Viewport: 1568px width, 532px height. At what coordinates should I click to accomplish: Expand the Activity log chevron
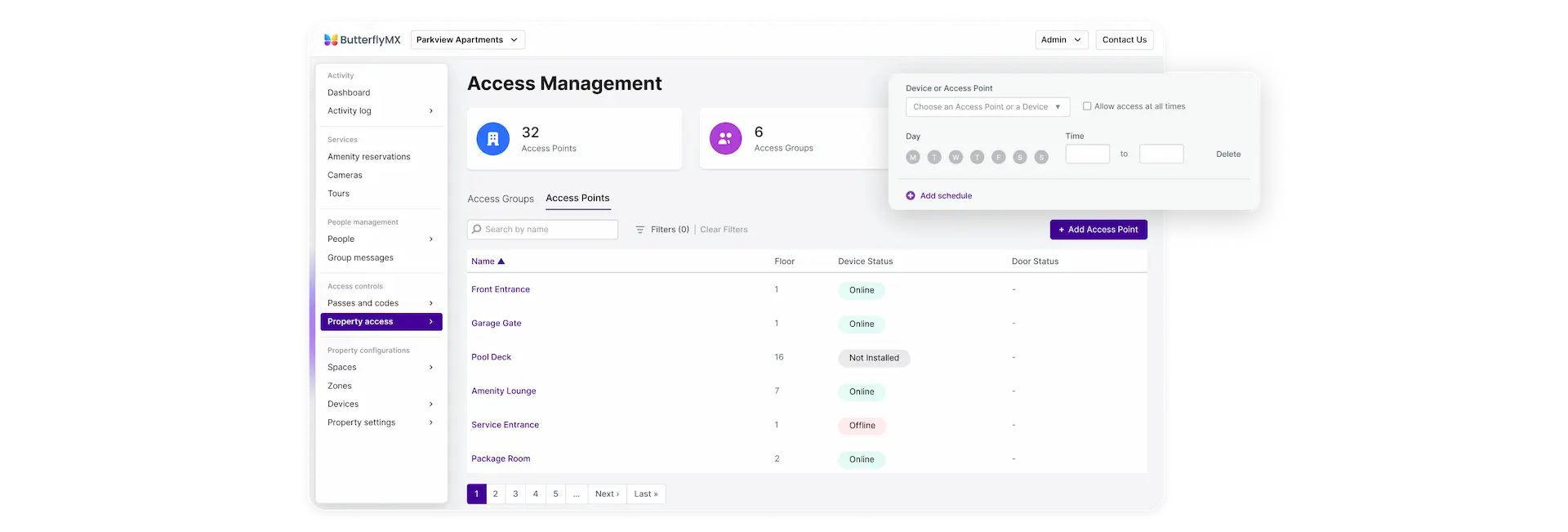pos(431,111)
